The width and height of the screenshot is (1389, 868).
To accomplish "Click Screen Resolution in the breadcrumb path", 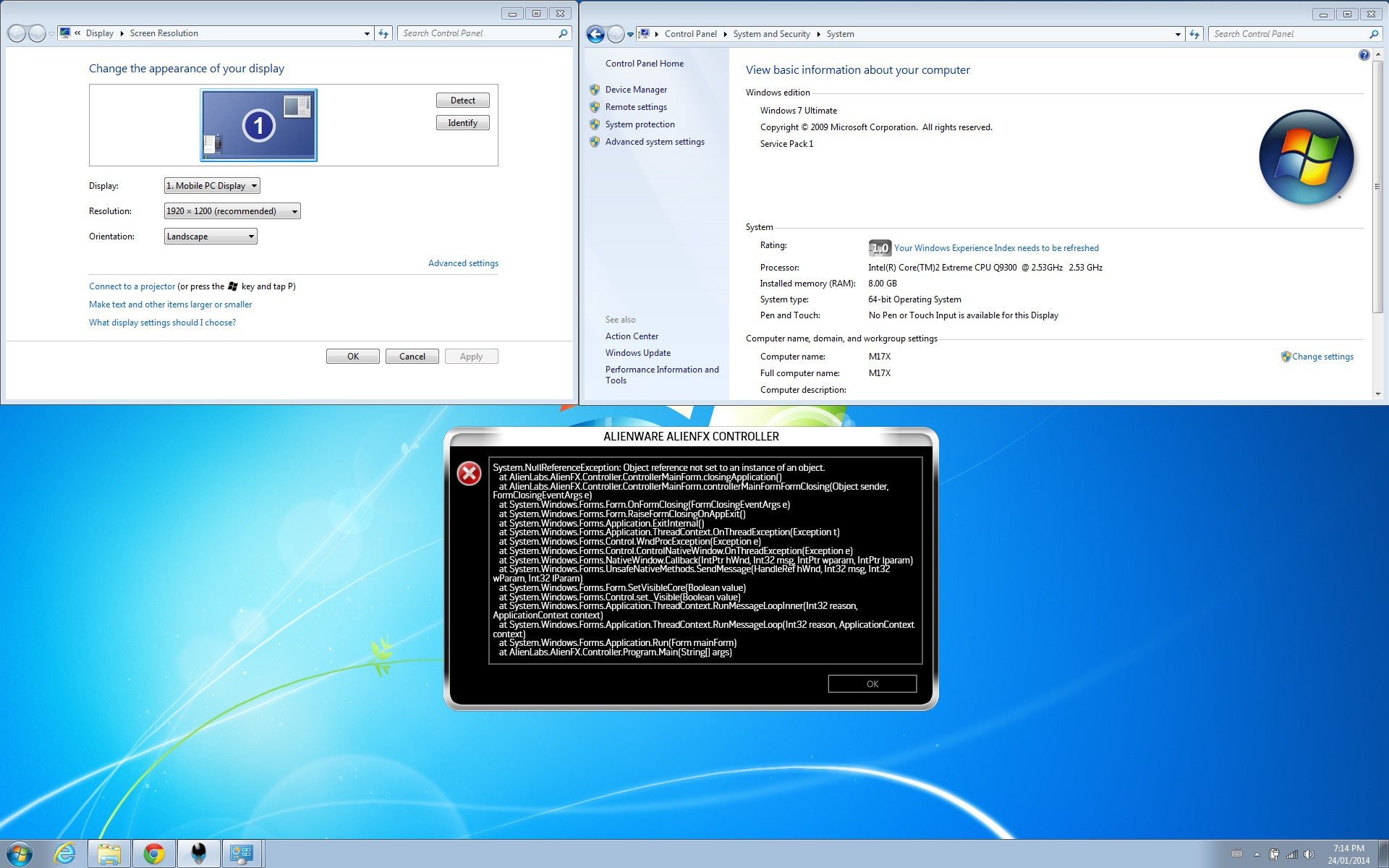I will point(163,33).
